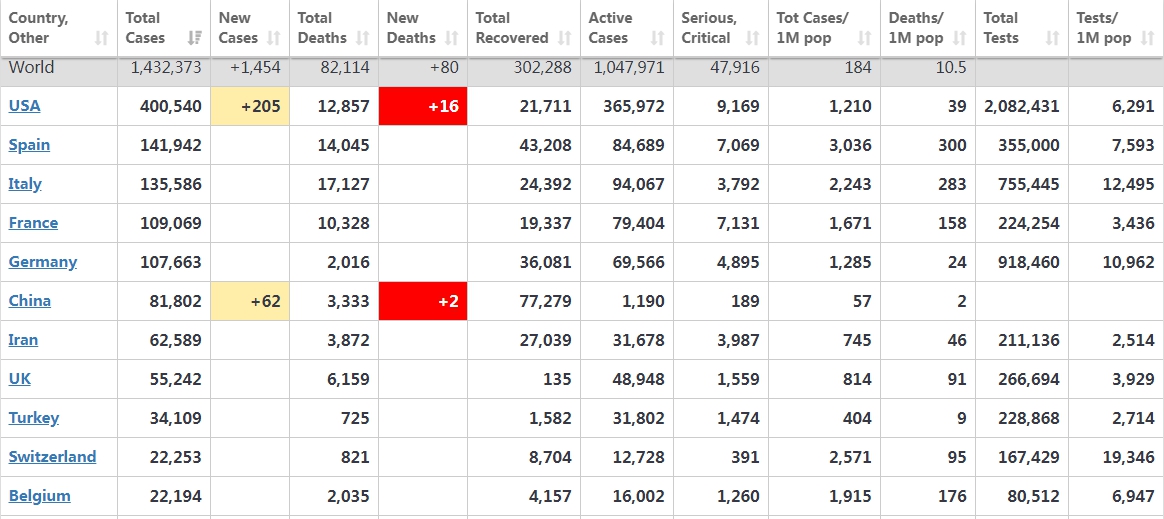This screenshot has width=1164, height=519.
Task: Select Tot Cases/1M pop column header
Action: pos(824,28)
